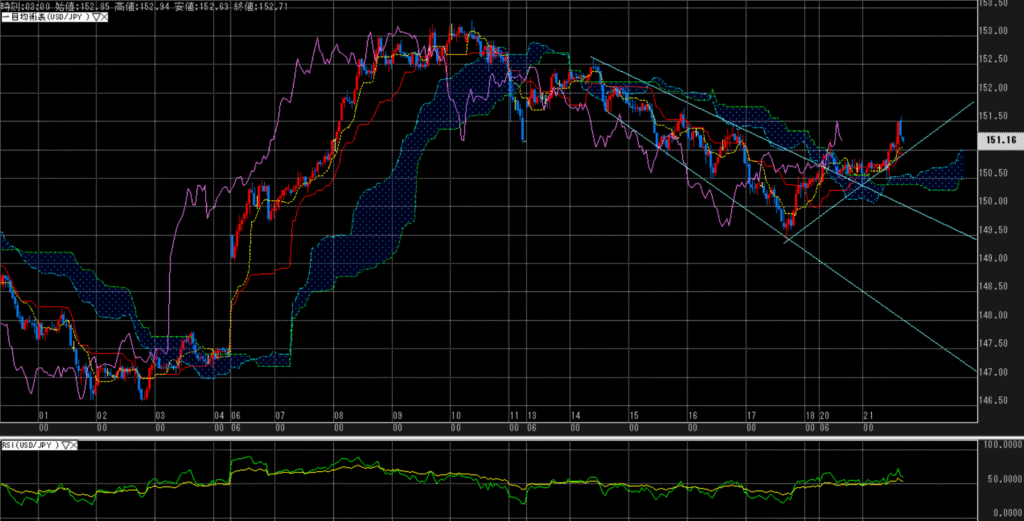Select the 14 date marker on time axis
Viewport: 1024px width, 521px height.
[x=574, y=414]
